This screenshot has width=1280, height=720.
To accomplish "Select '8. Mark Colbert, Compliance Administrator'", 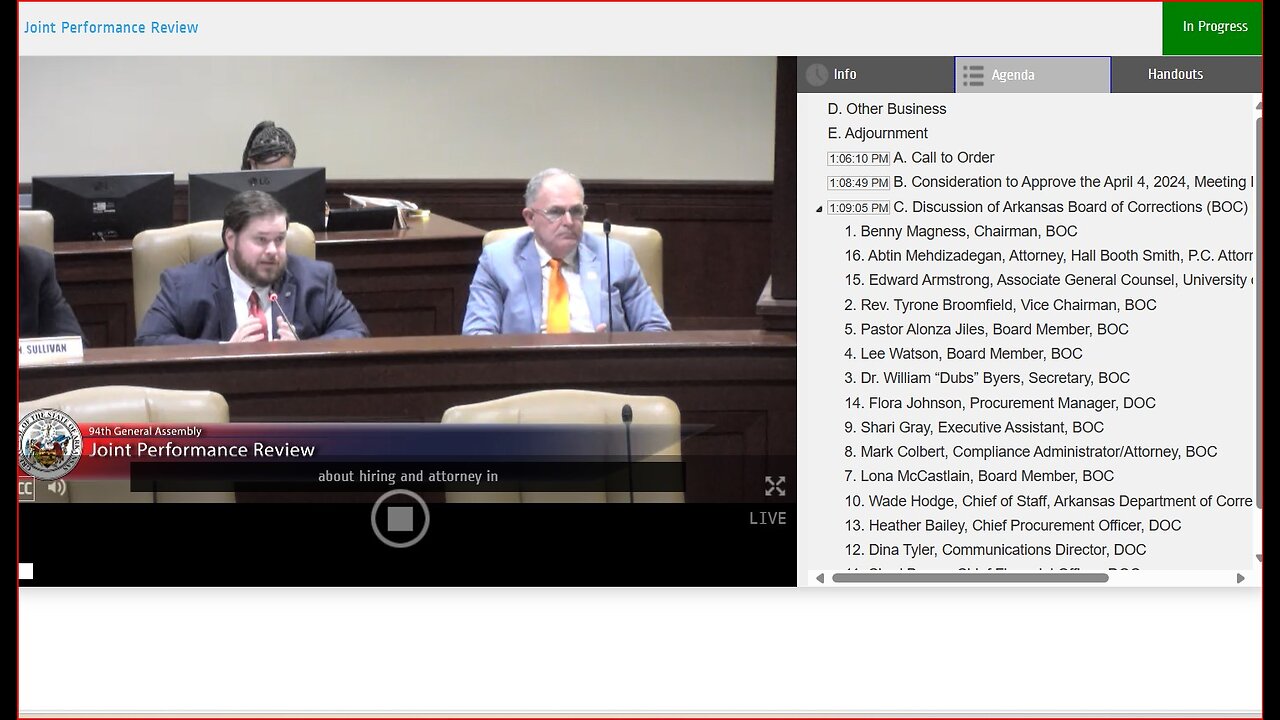I will click(1031, 452).
